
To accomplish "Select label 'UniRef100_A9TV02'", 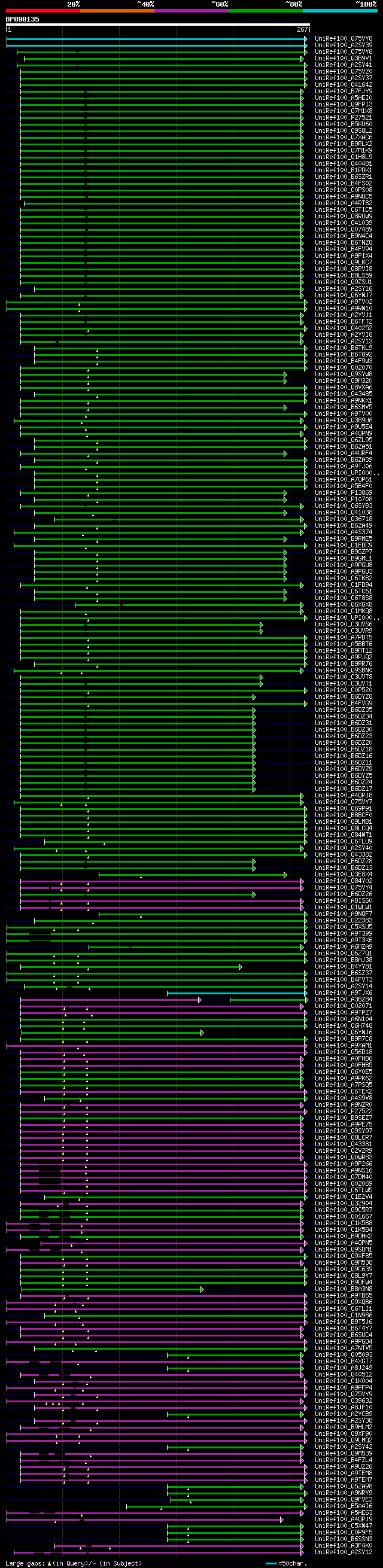I will pos(344,302).
